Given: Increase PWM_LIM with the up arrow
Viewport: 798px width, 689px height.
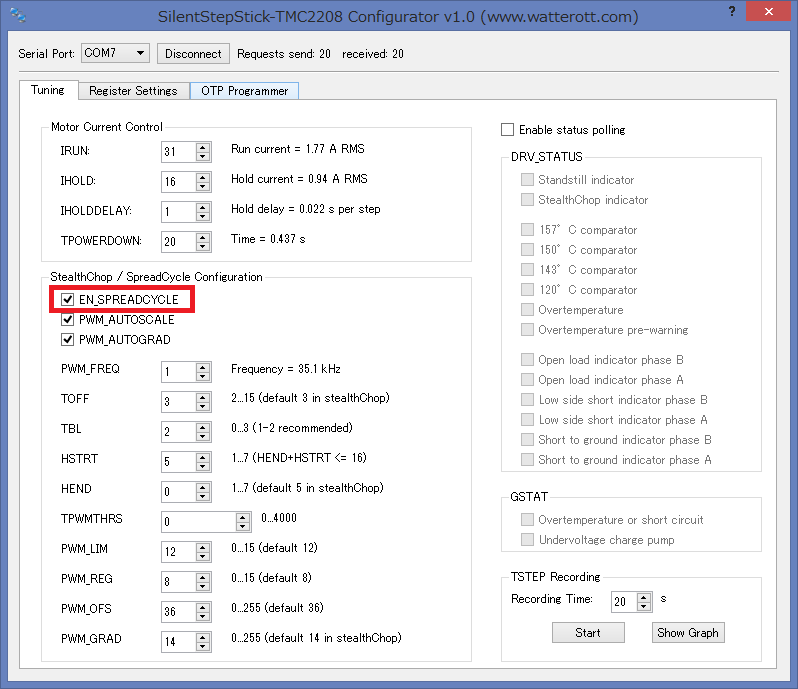Looking at the screenshot, I should 203,547.
